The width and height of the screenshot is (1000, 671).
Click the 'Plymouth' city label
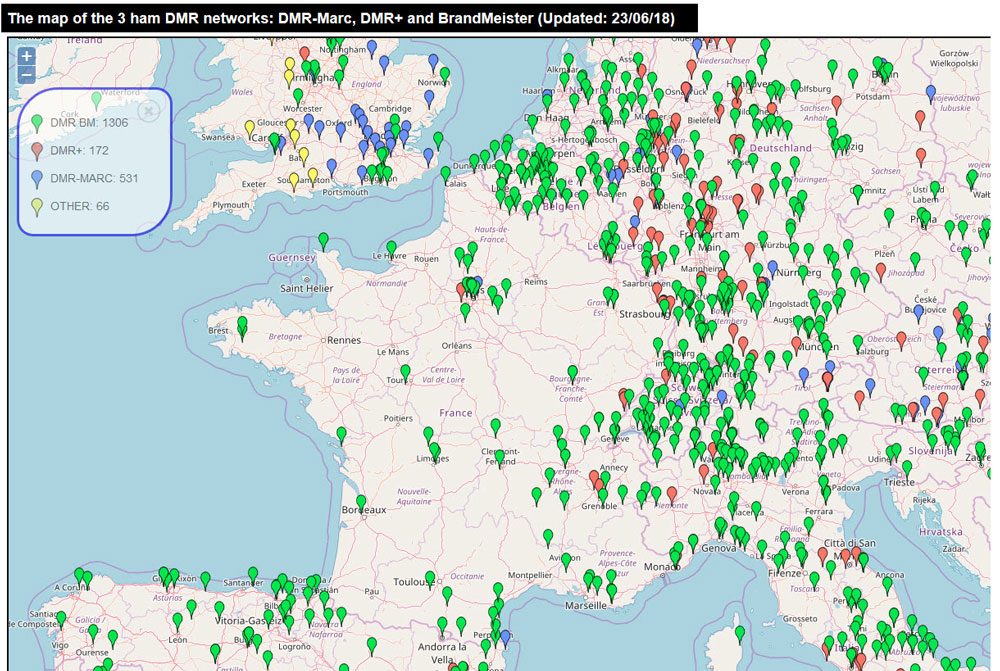[231, 205]
